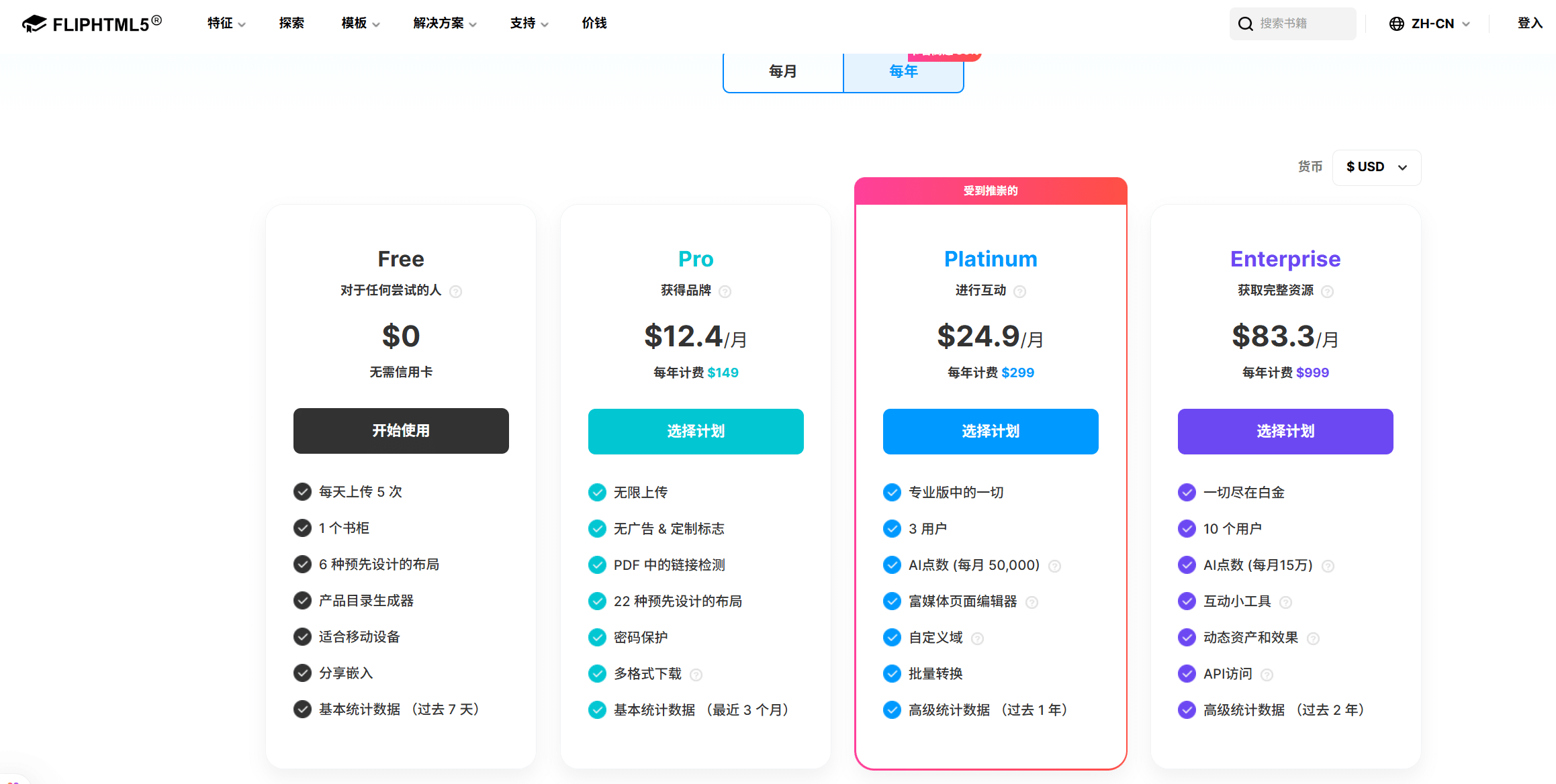Click help icon next to 多格式下载

pyautogui.click(x=696, y=675)
